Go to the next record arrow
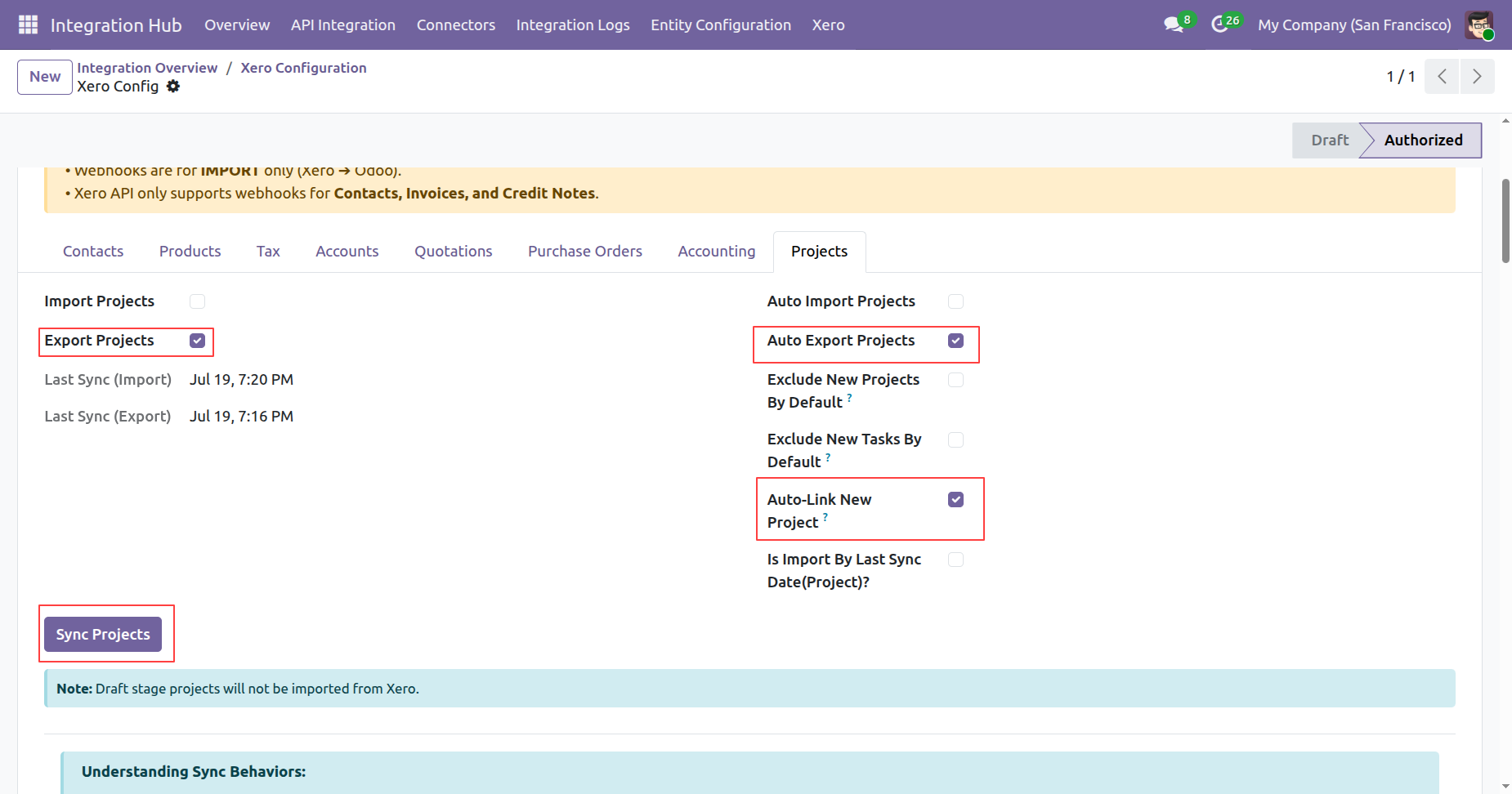Screen dimensions: 1512x794 click(1477, 76)
